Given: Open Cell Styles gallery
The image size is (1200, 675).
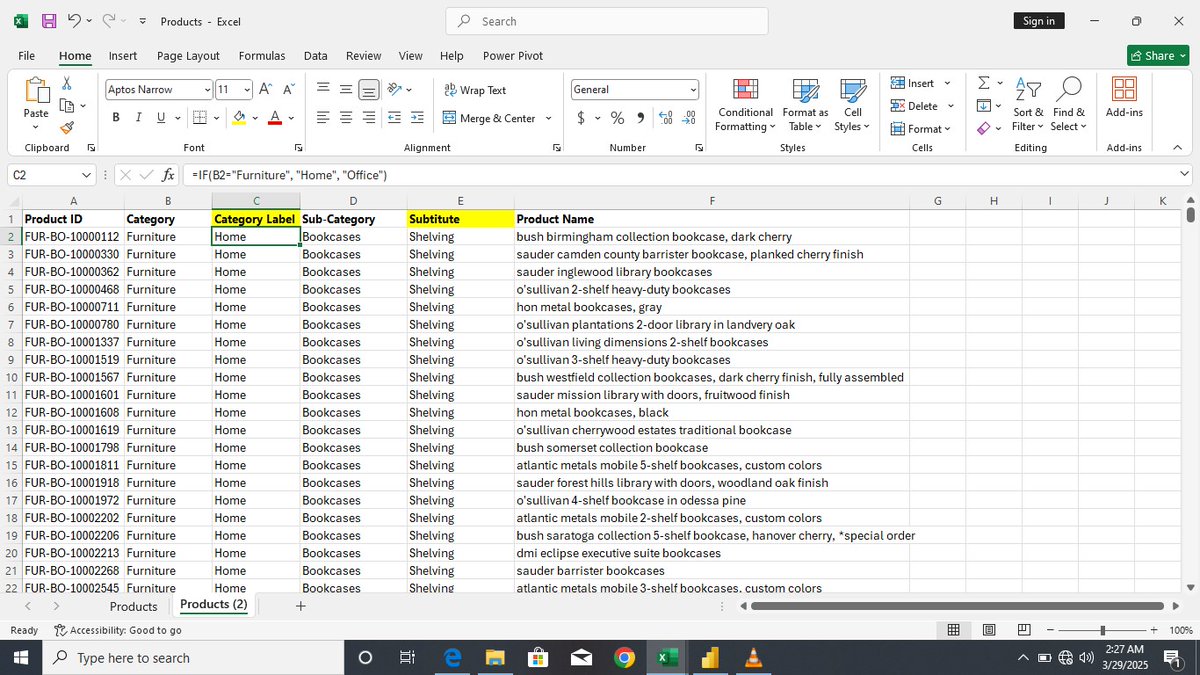Looking at the screenshot, I should (852, 105).
